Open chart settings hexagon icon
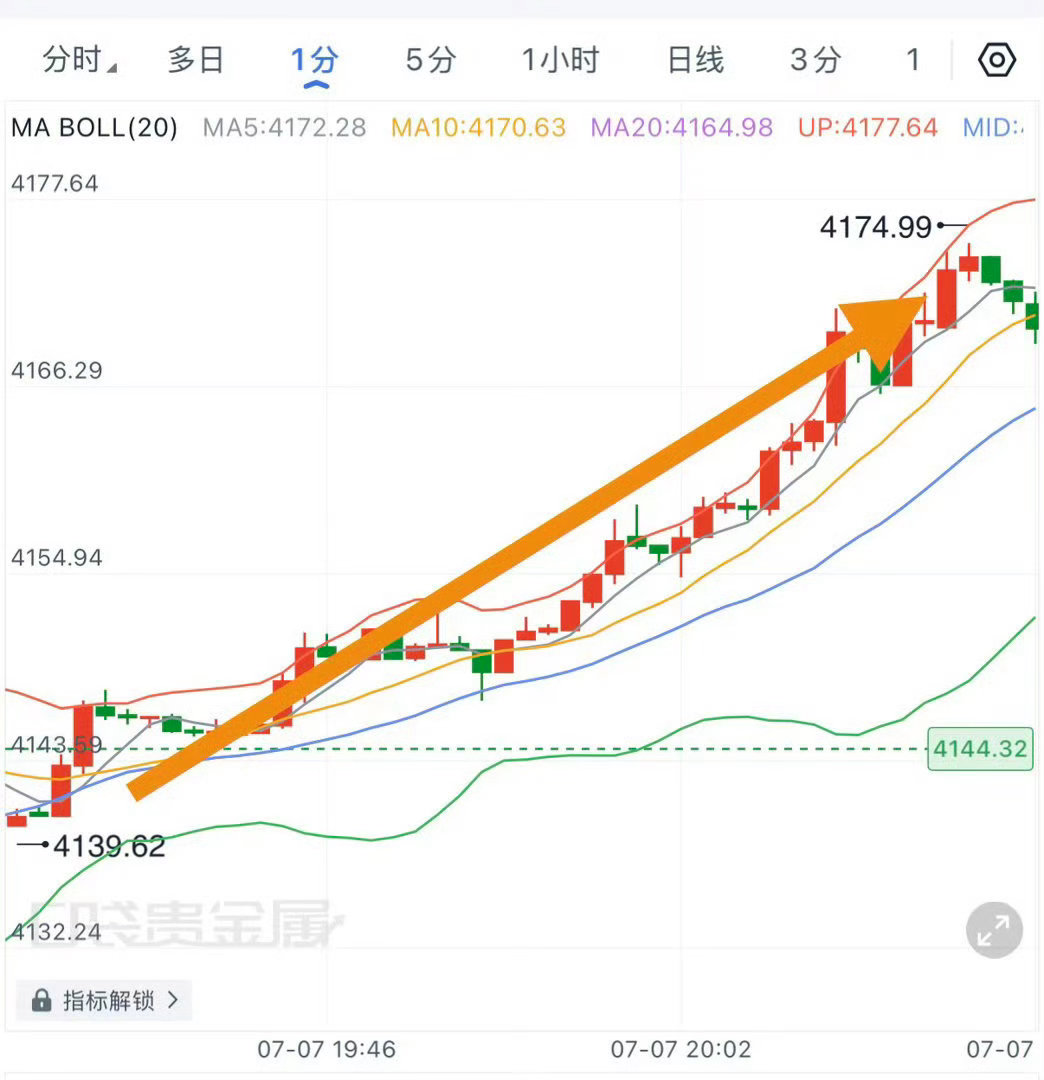Screen dimensions: 1044x1080 coord(996,60)
